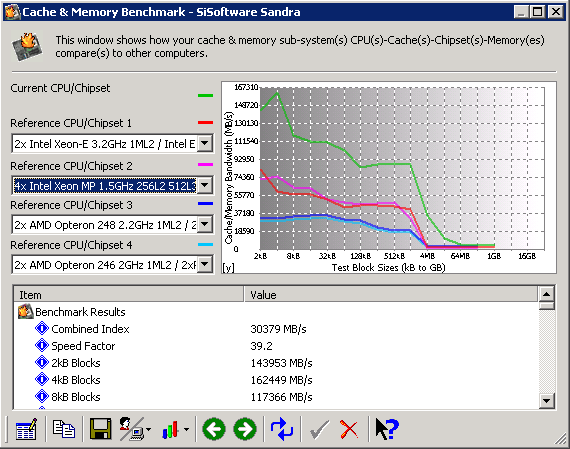Click the bar chart icon in toolbar
570x449 pixels.
click(x=170, y=430)
